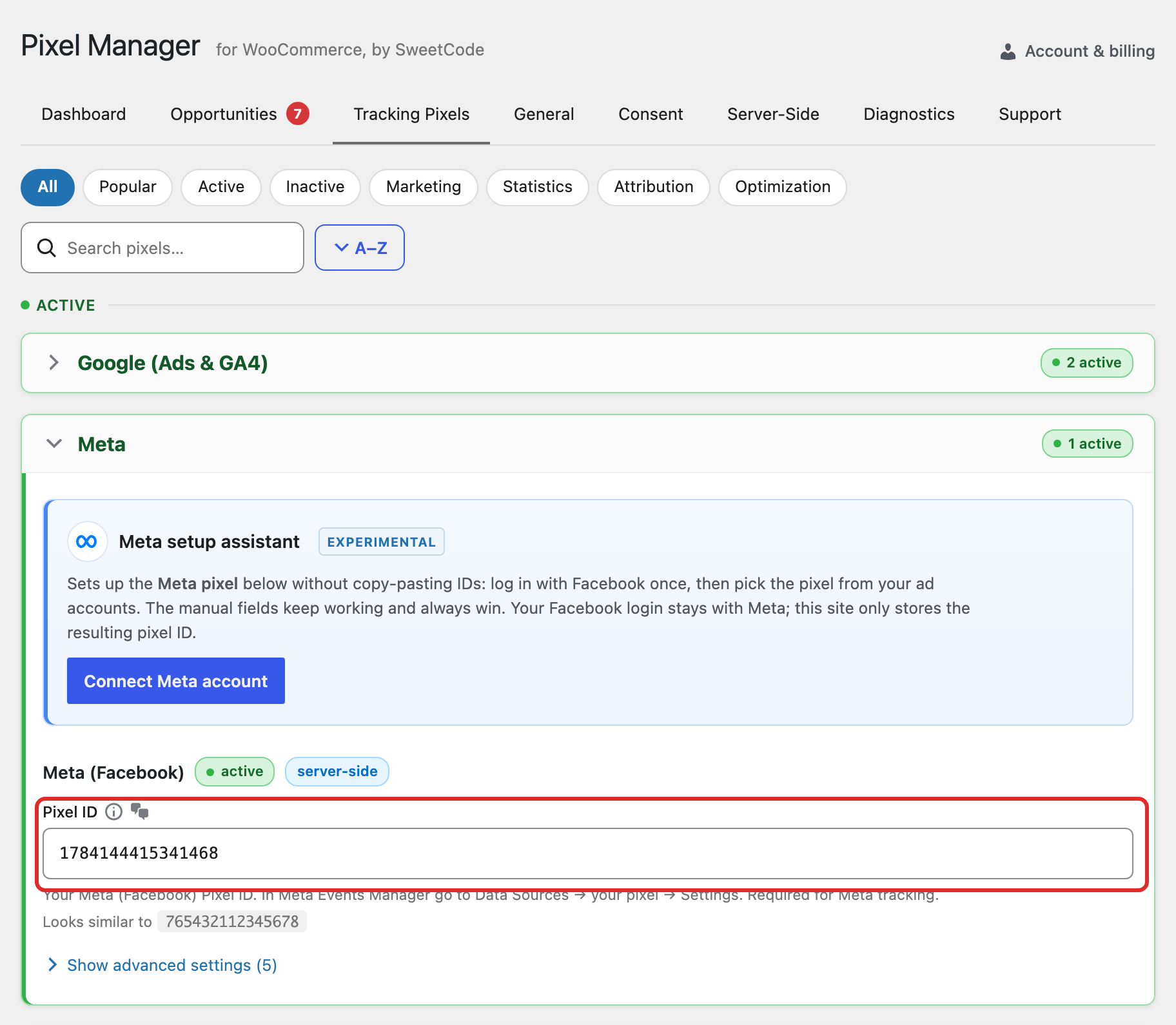Screen dimensions: 1176x1025
Task: Click the green active badge beside Meta (Facebook)
Action: (x=235, y=772)
